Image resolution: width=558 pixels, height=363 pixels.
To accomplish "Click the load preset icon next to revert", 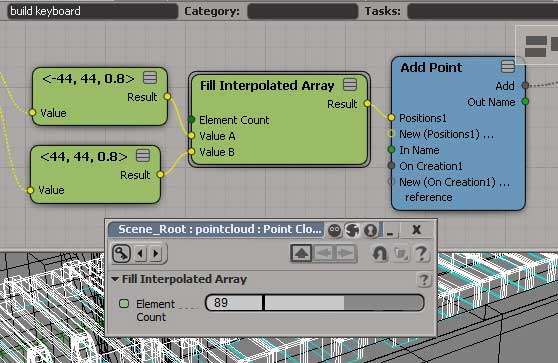I will [x=401, y=254].
